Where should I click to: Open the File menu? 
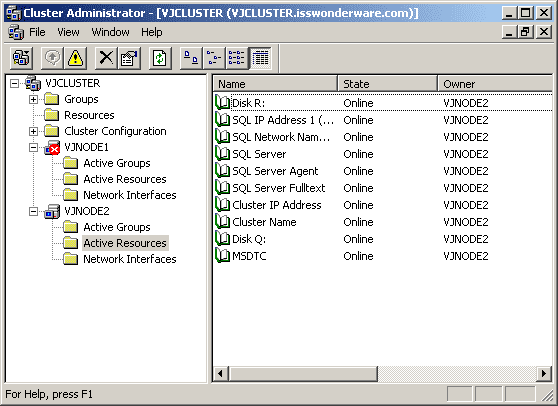click(37, 32)
